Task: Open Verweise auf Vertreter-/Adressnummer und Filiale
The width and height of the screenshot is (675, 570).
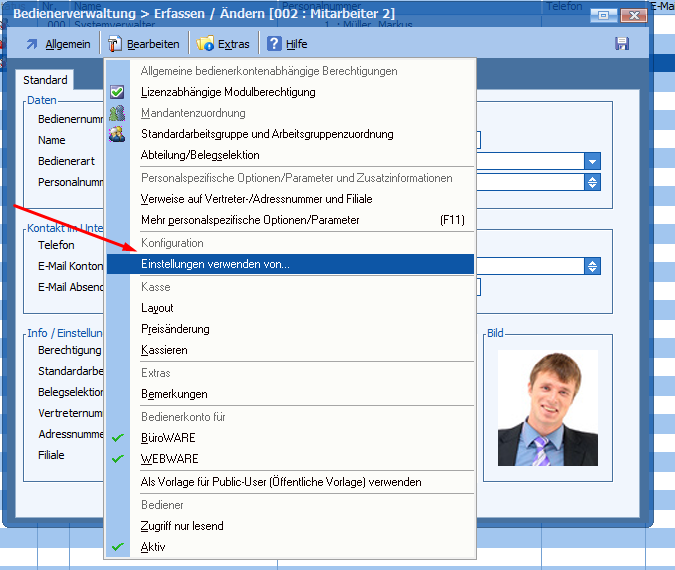Action: click(257, 199)
